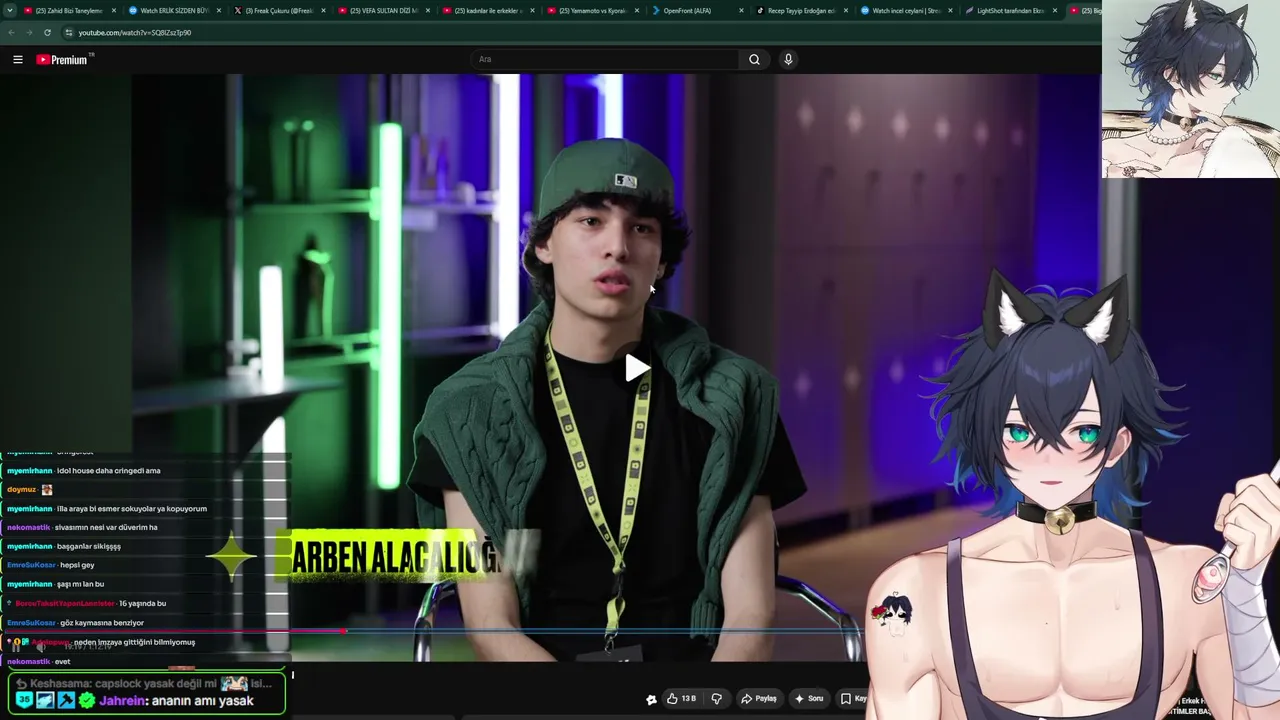Click the address bar URL
The image size is (1280, 720).
(x=135, y=33)
